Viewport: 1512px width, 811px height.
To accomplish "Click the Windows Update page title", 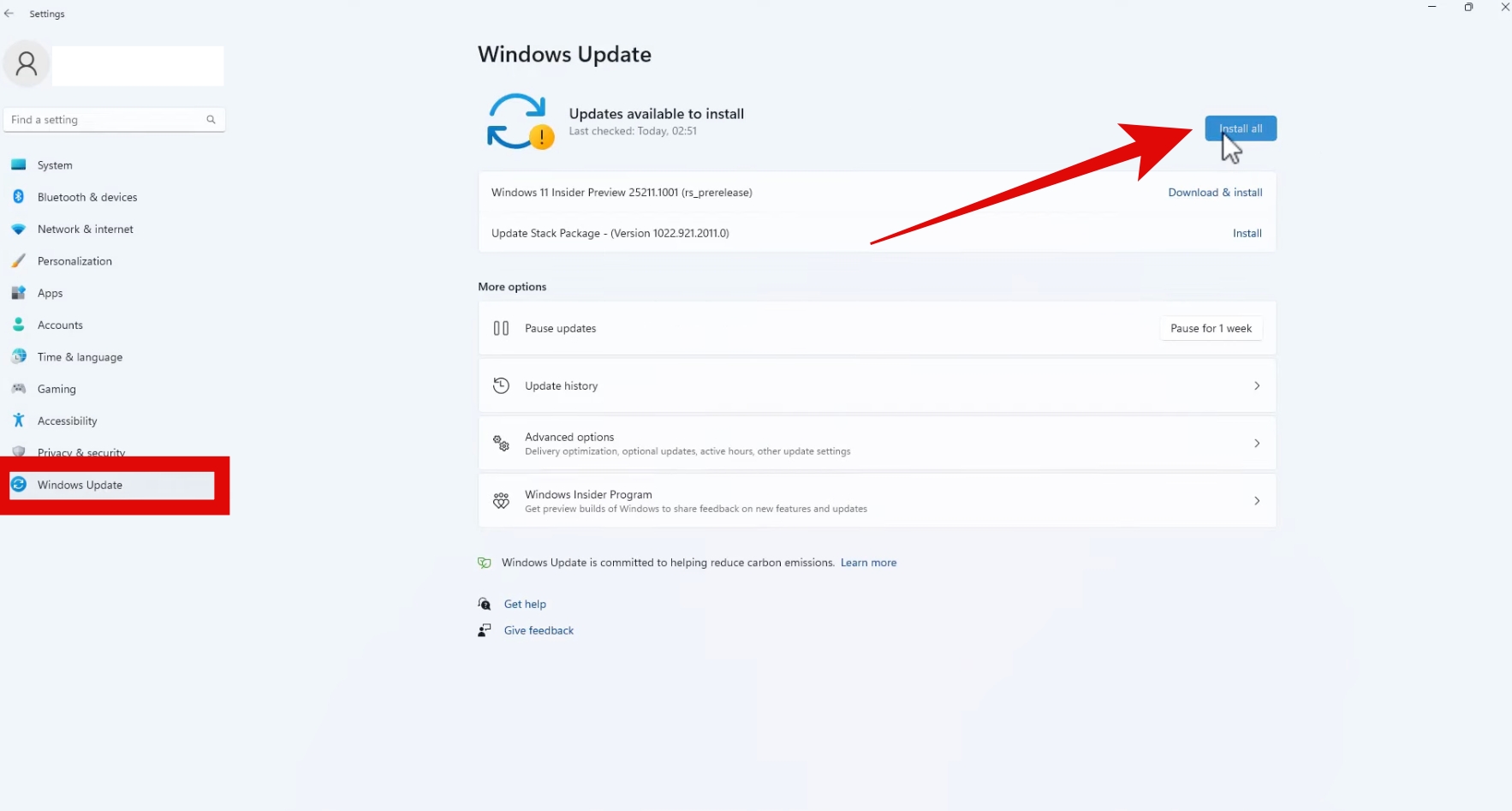I will coord(564,54).
